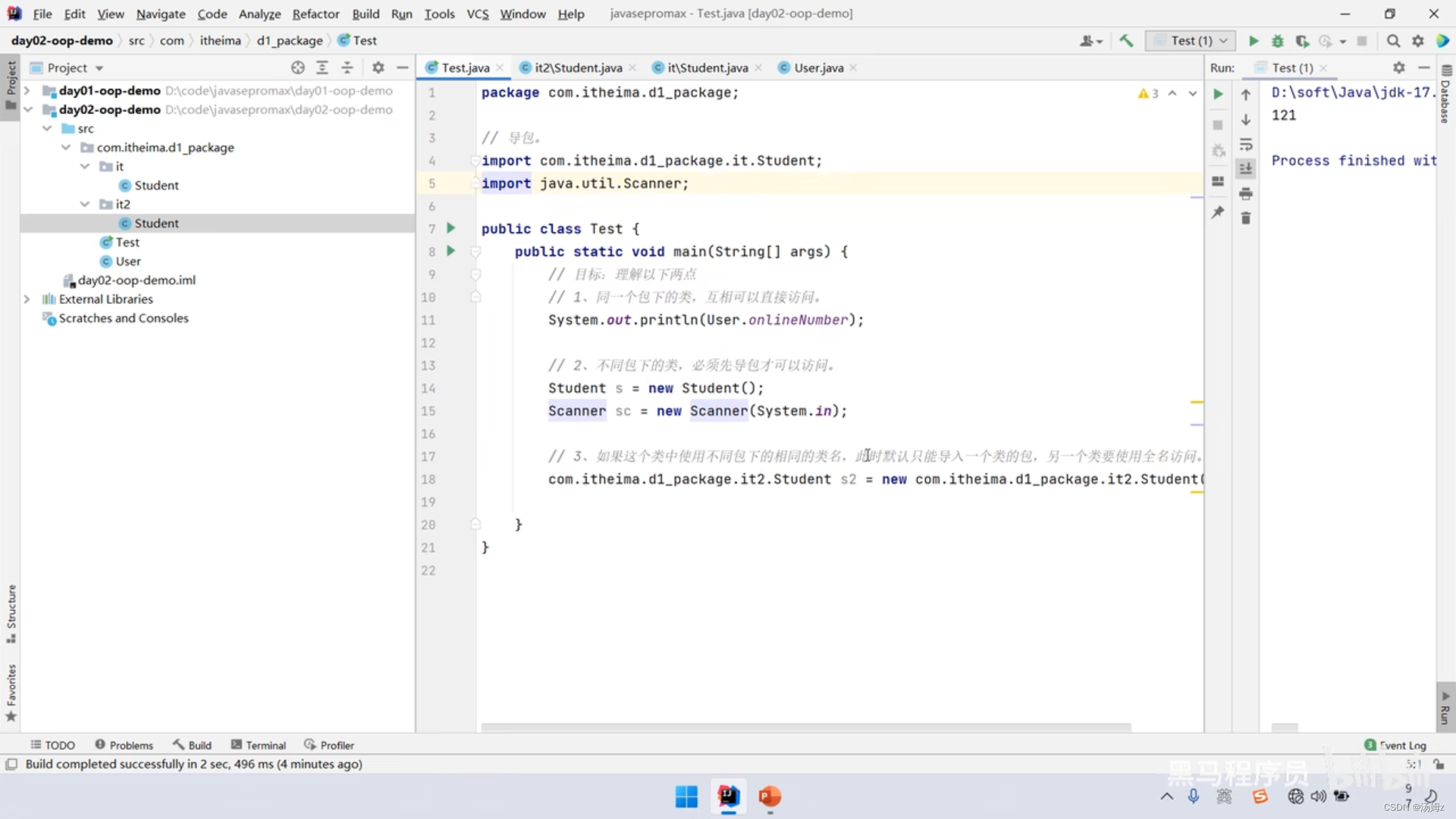Toggle pin tab in Run panel

pos(1218,212)
